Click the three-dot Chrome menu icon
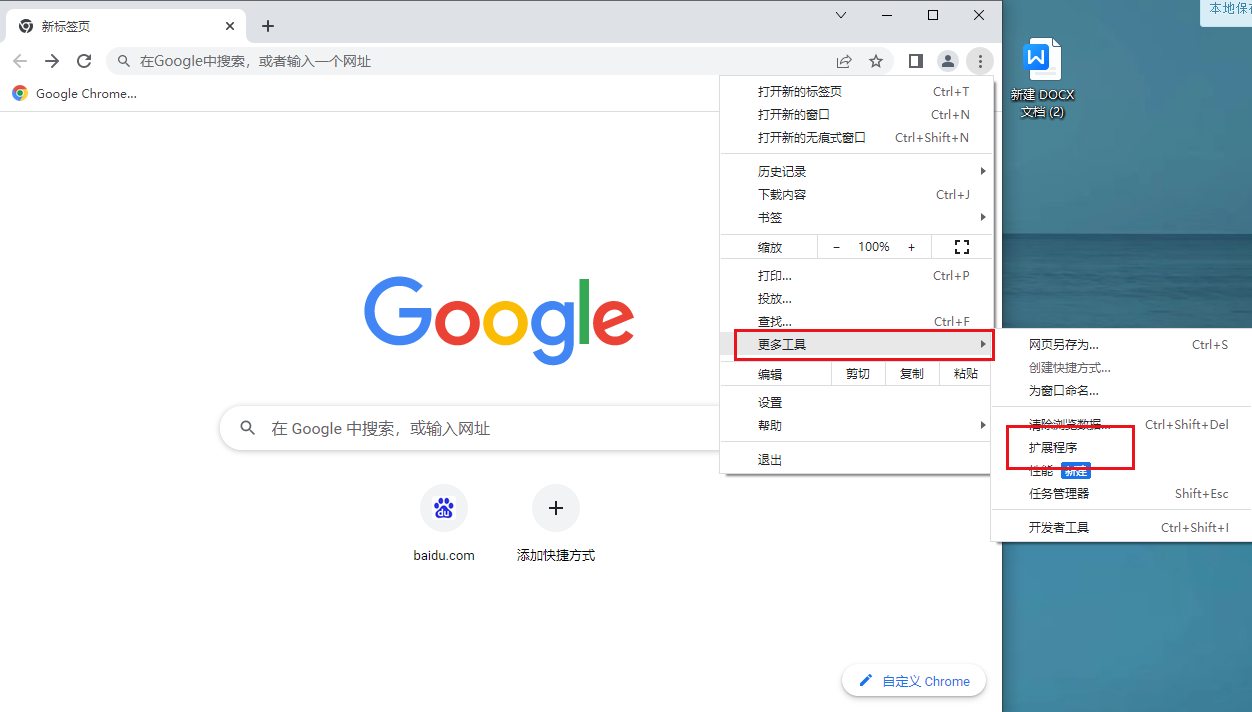This screenshot has height=712, width=1252. coord(980,61)
